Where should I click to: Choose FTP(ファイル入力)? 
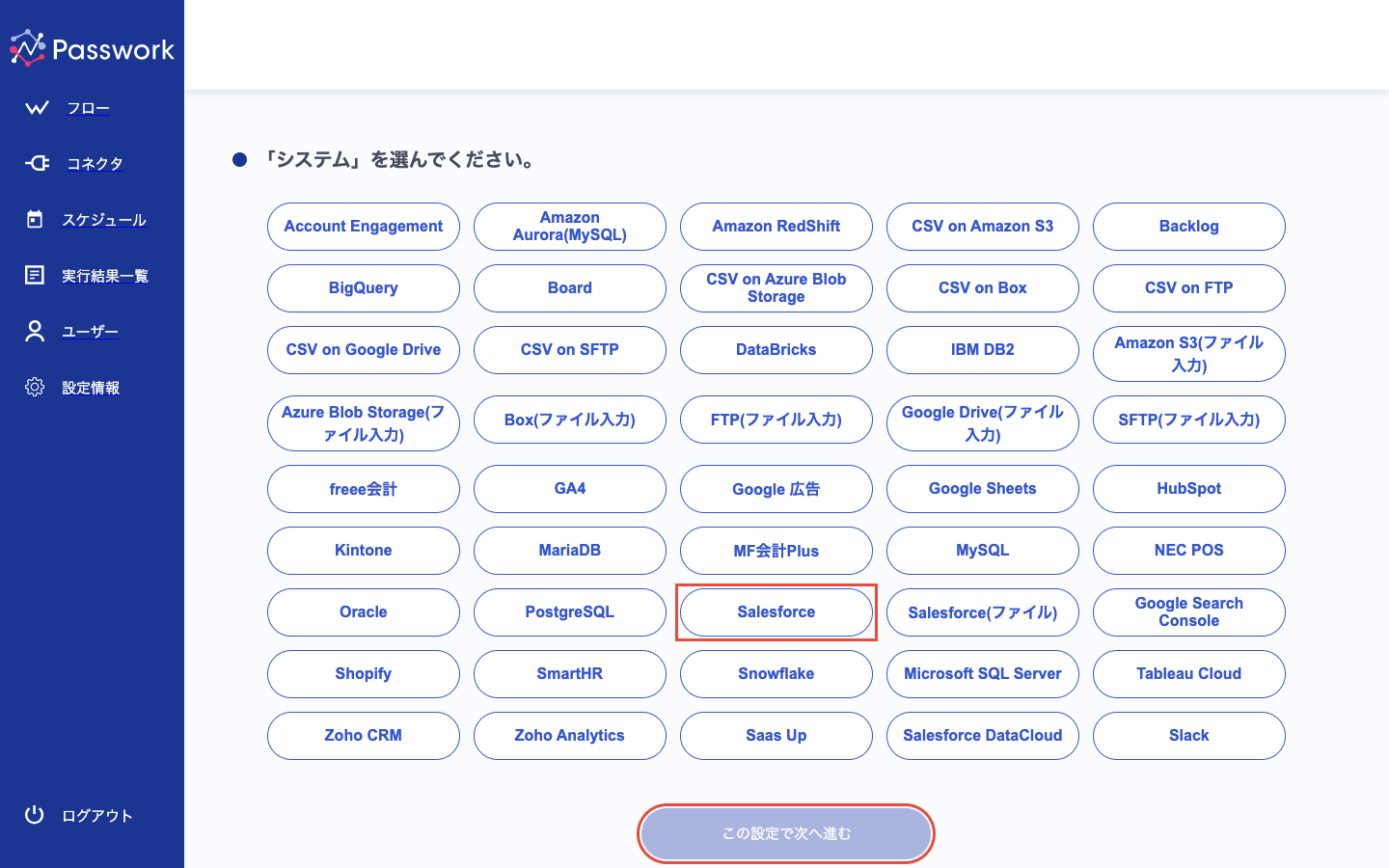776,420
